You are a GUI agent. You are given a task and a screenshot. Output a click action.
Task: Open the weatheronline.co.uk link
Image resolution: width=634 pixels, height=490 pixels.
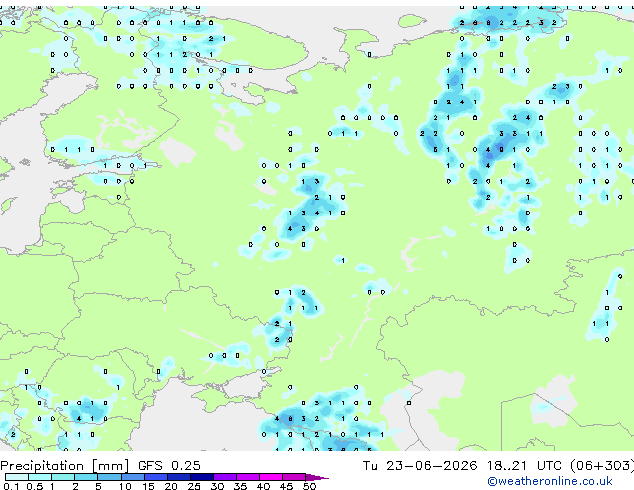tap(550, 481)
